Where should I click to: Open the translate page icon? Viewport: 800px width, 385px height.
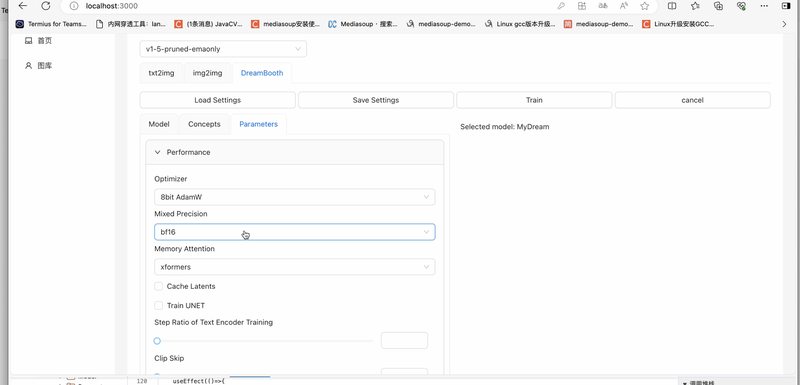(603, 6)
